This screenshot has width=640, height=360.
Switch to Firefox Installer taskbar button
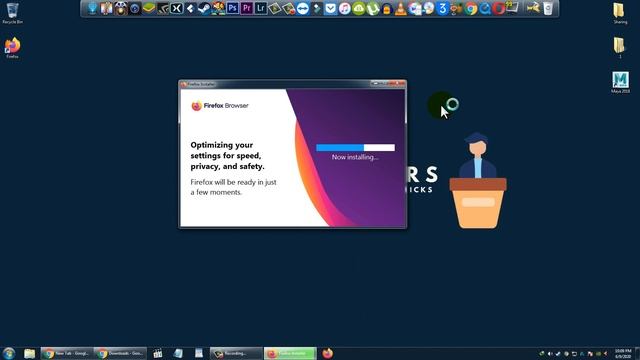[290, 353]
